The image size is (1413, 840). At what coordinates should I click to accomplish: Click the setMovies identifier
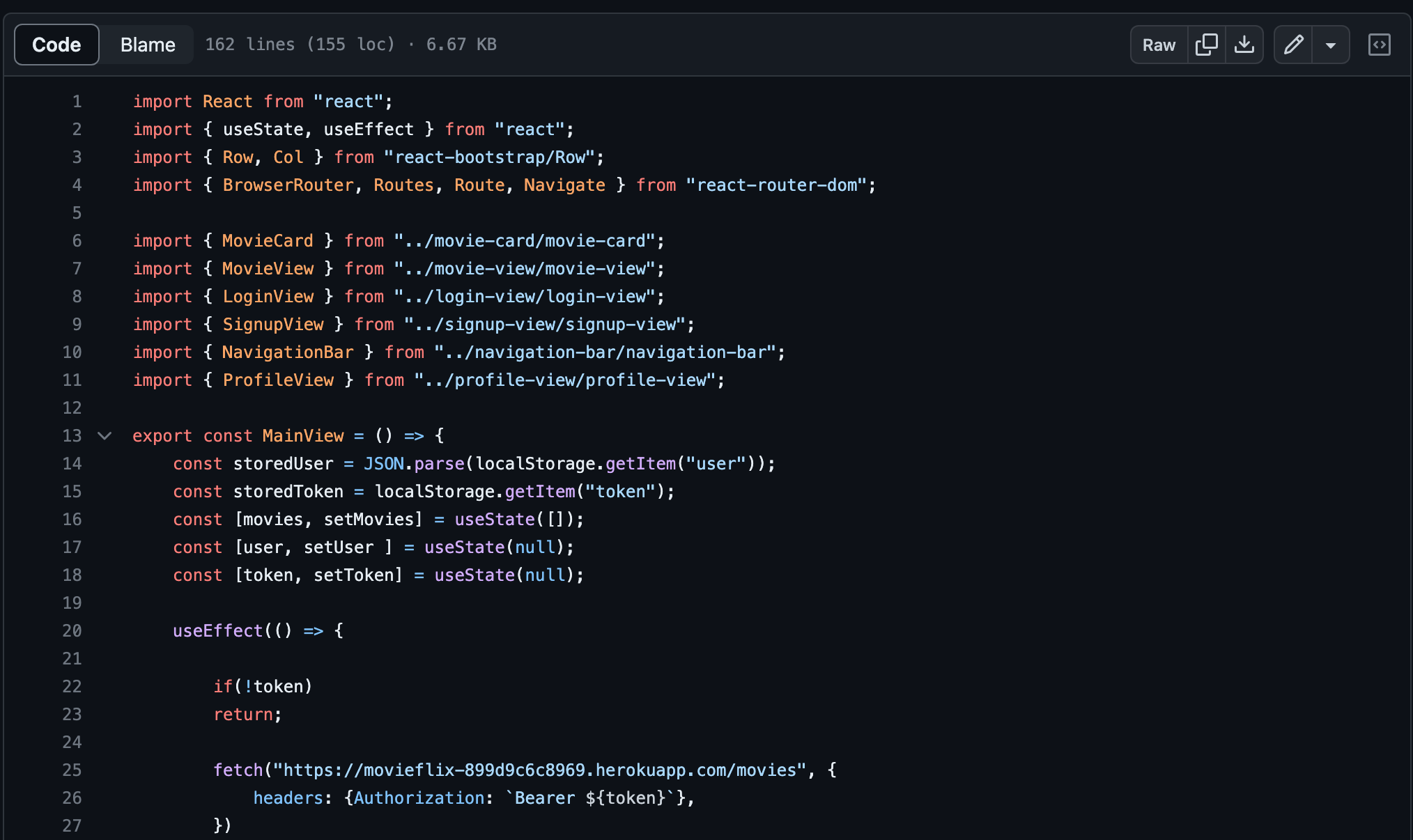click(369, 520)
